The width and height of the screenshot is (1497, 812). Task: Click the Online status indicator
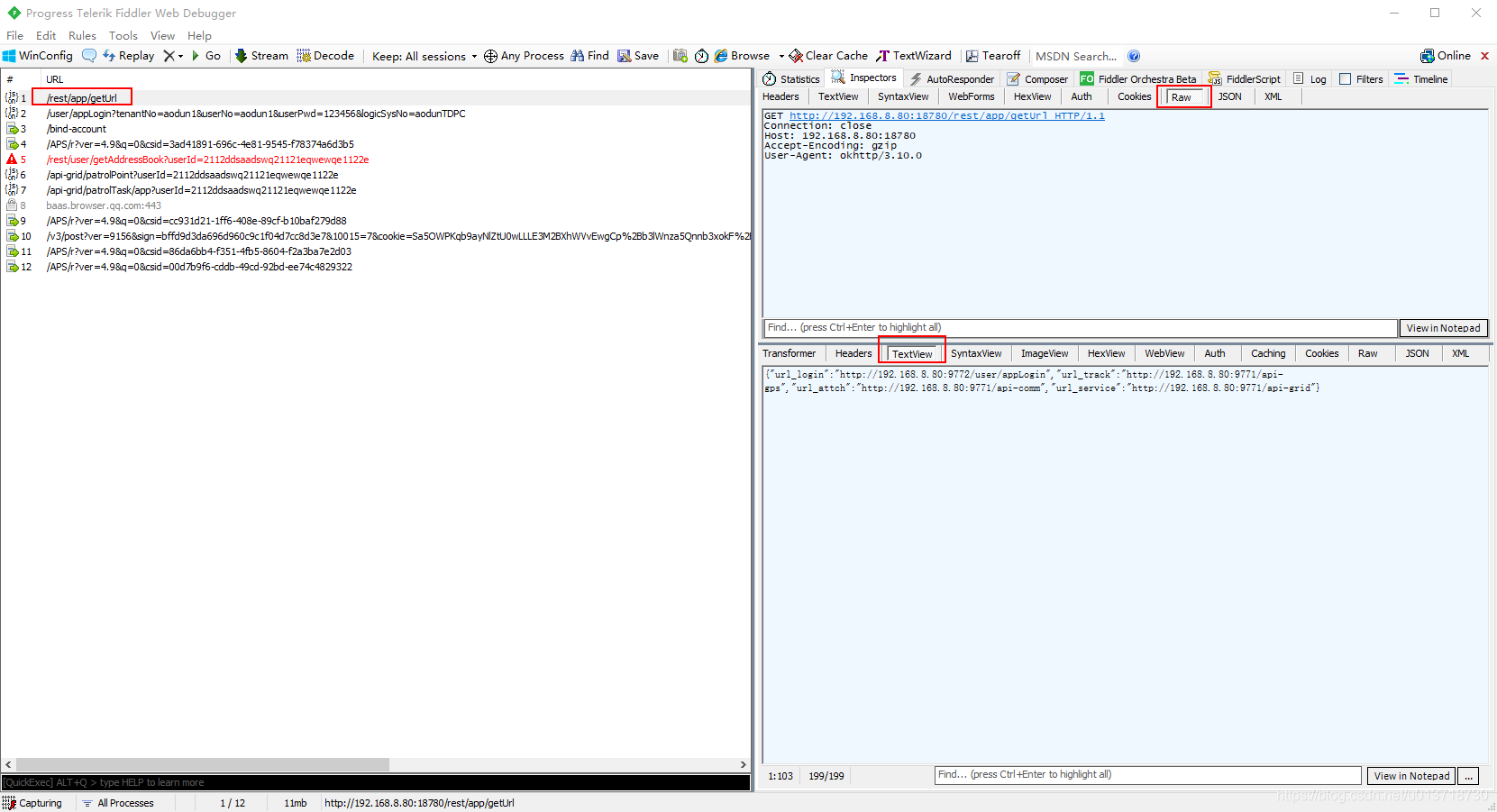click(1446, 56)
